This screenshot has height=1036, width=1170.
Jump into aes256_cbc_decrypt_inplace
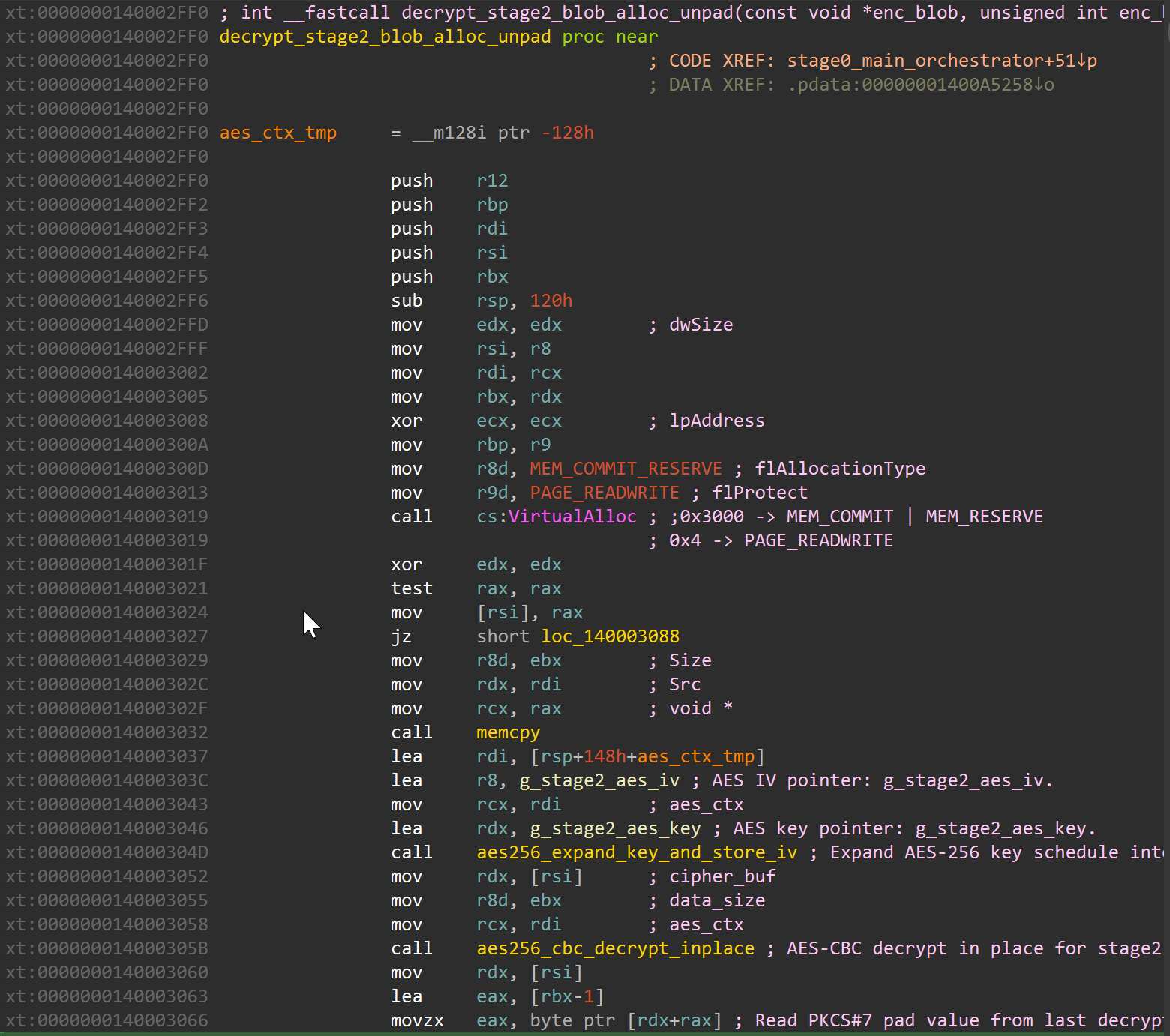[x=615, y=948]
